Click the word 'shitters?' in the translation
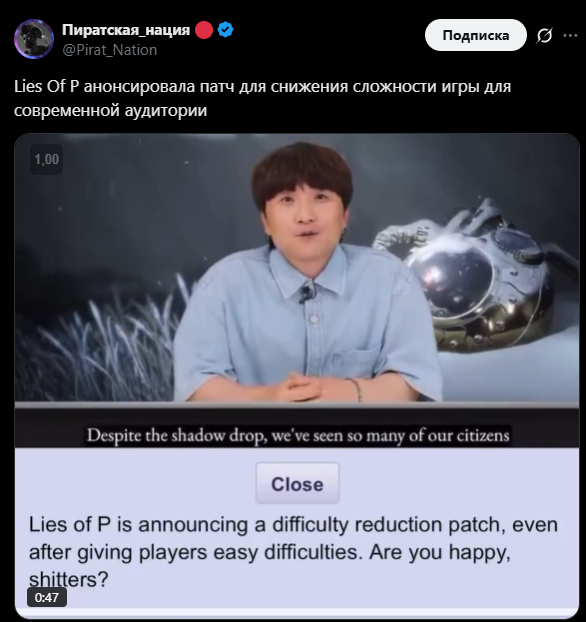Viewport: 586px width, 622px height. (68, 580)
